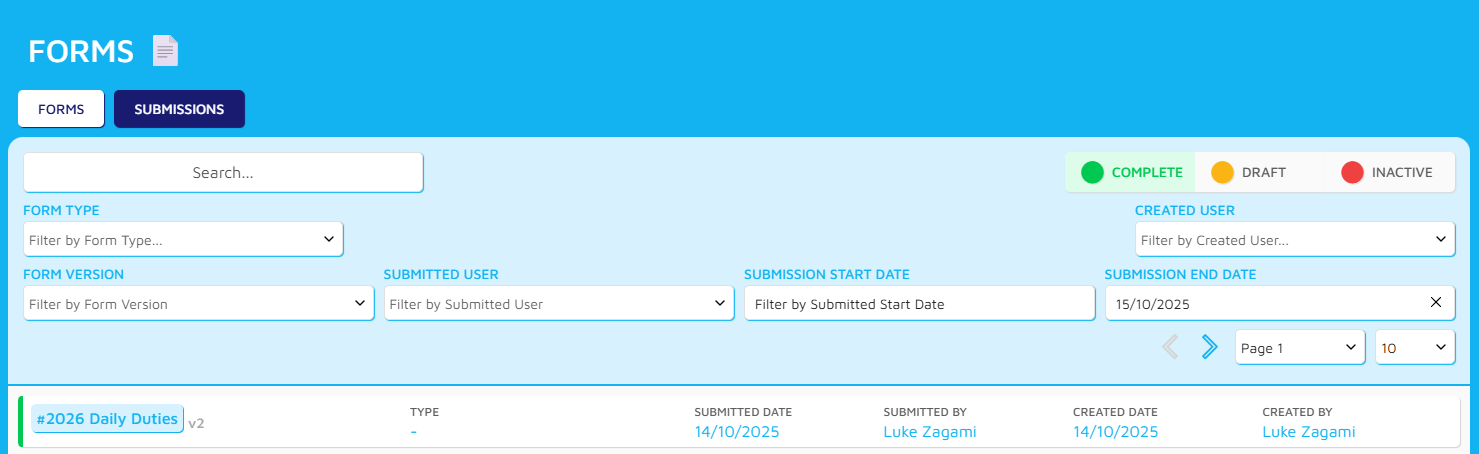Open the Page 1 selector dropdown

1300,347
